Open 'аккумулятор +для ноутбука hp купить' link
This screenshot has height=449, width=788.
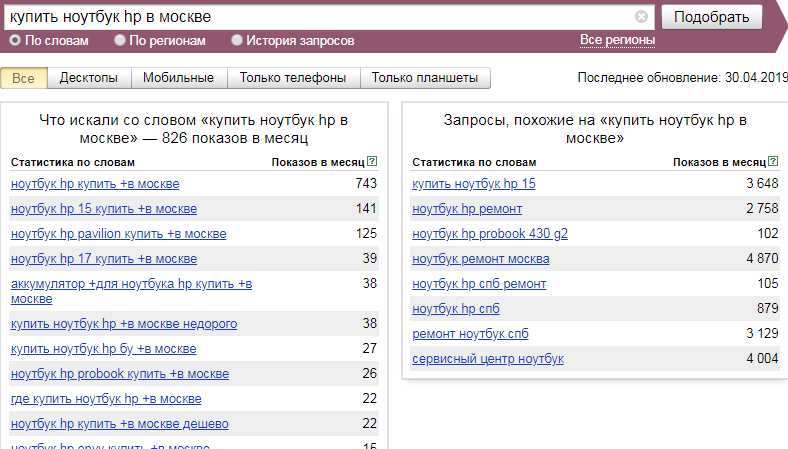[132, 291]
